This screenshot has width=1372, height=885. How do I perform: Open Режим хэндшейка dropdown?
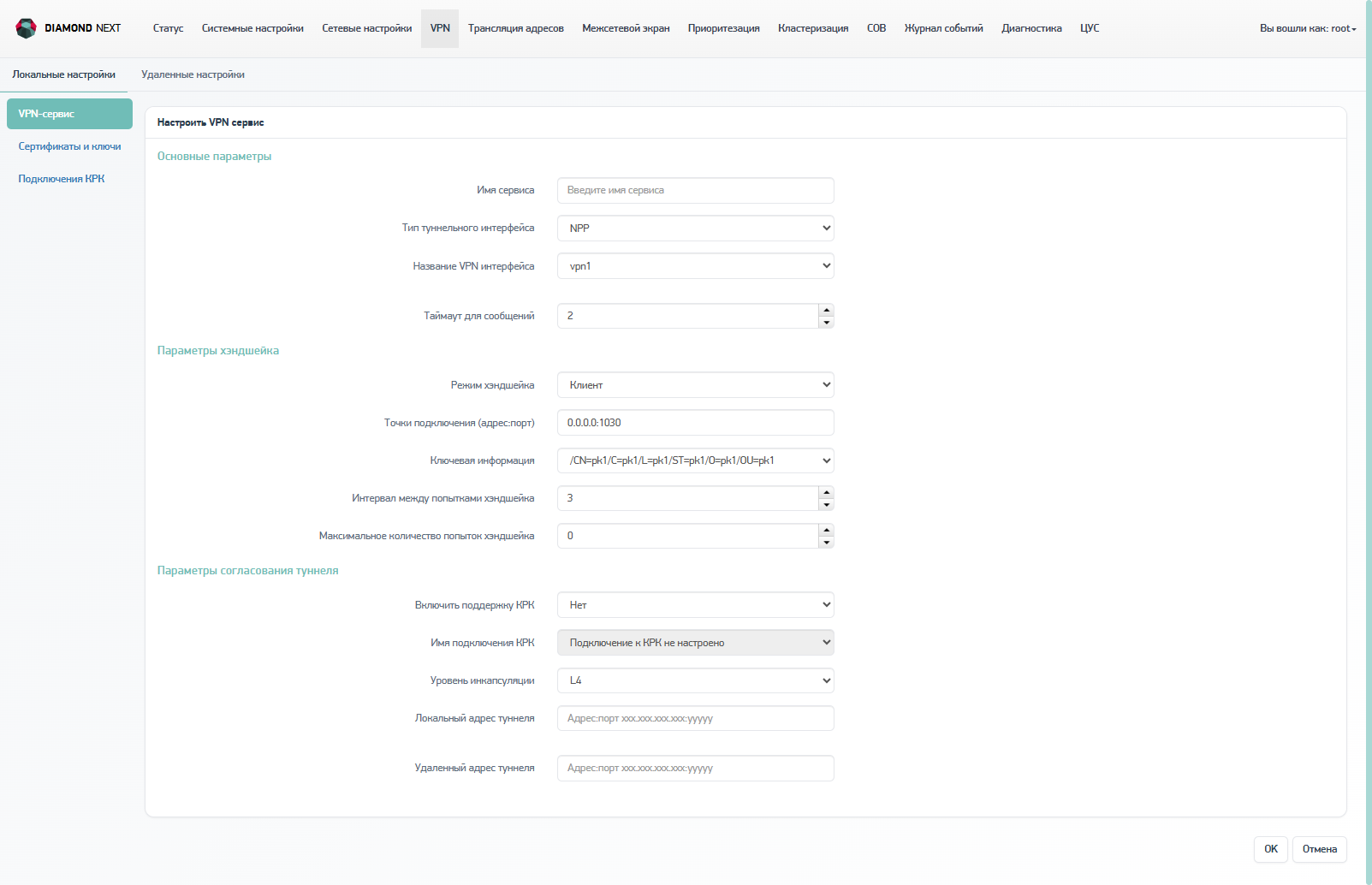coord(695,384)
